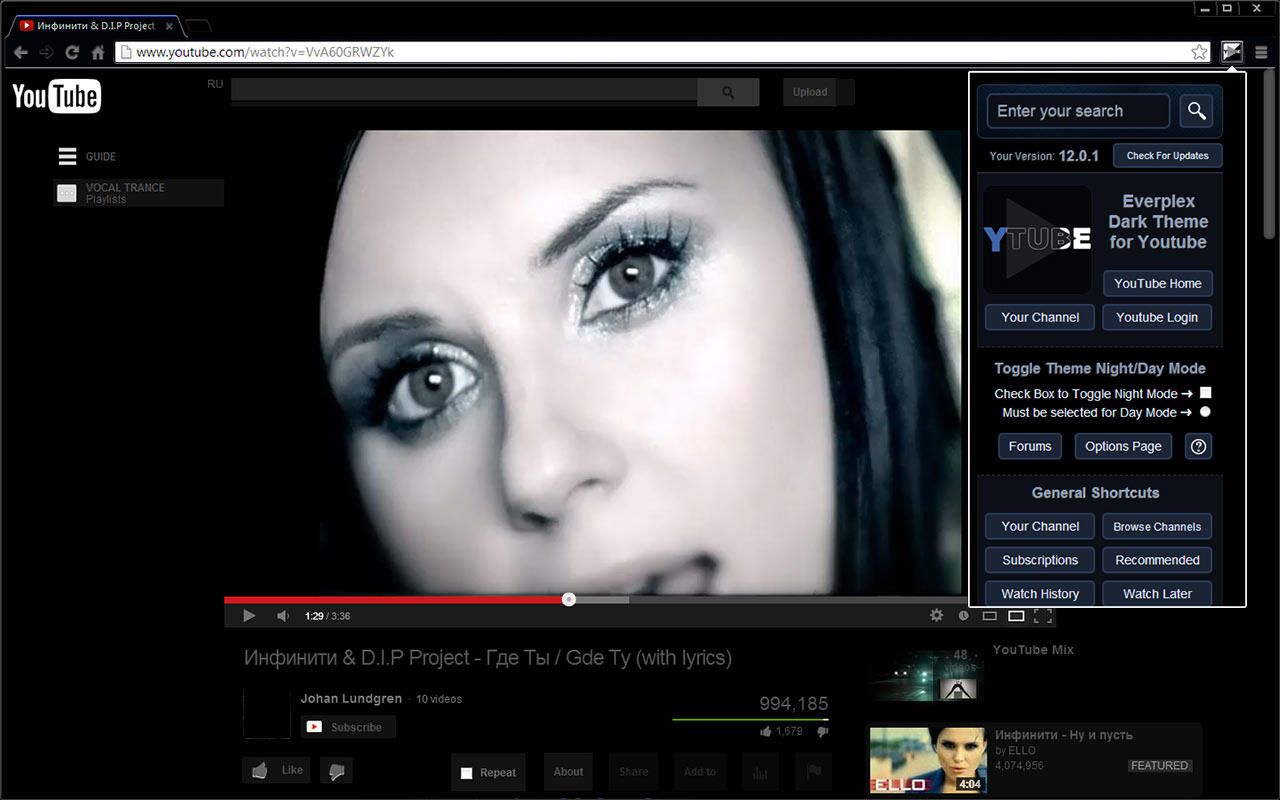
Task: Click the GUIDE label
Action: click(101, 157)
